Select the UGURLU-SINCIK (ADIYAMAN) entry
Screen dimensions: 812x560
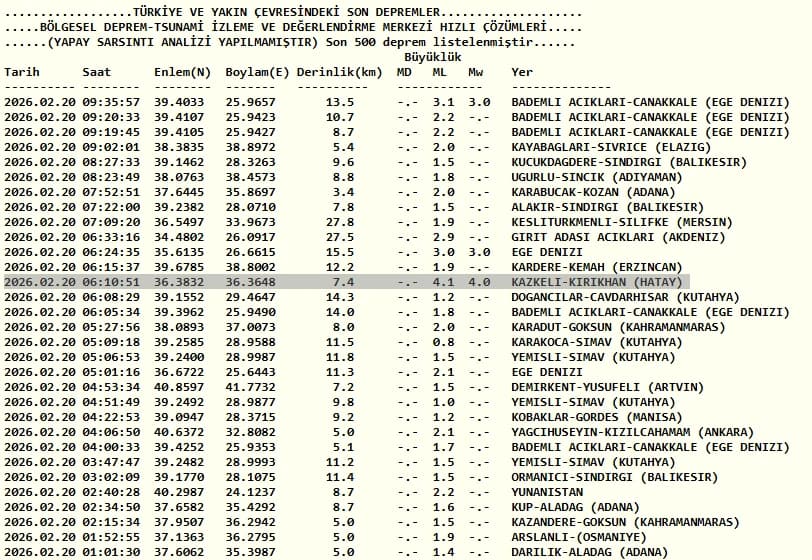coord(597,177)
